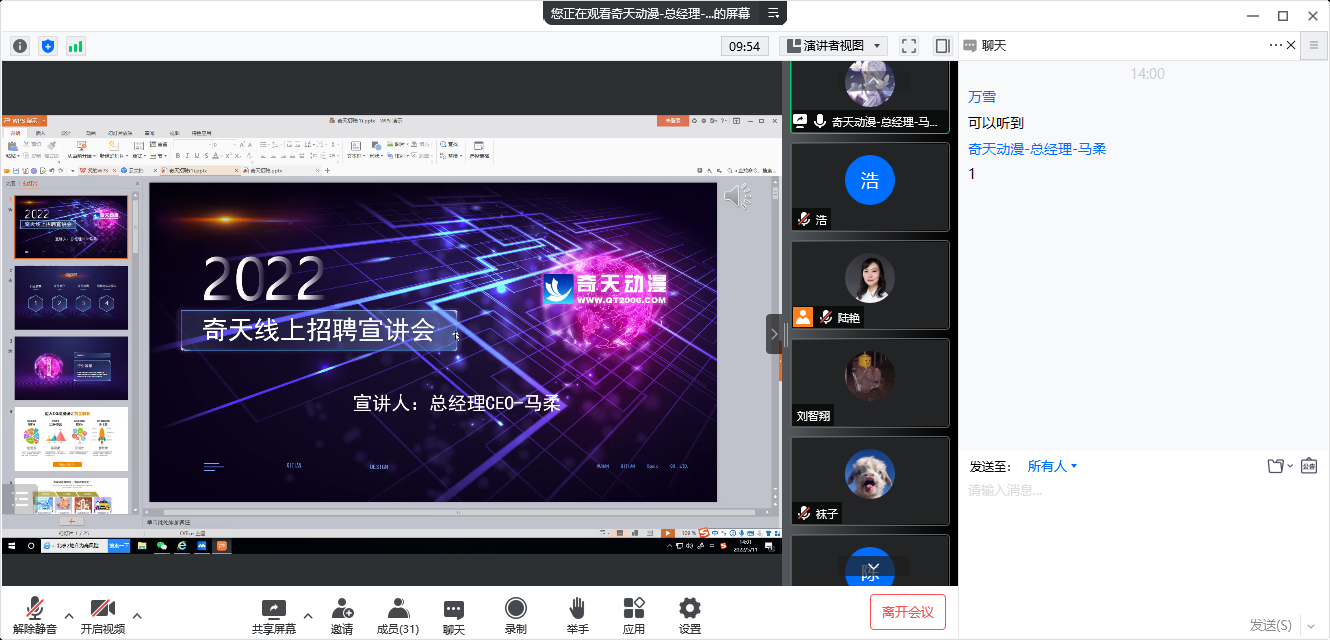Expand audio options next to 解除静音
Image resolution: width=1330 pixels, height=640 pixels.
pos(69,616)
